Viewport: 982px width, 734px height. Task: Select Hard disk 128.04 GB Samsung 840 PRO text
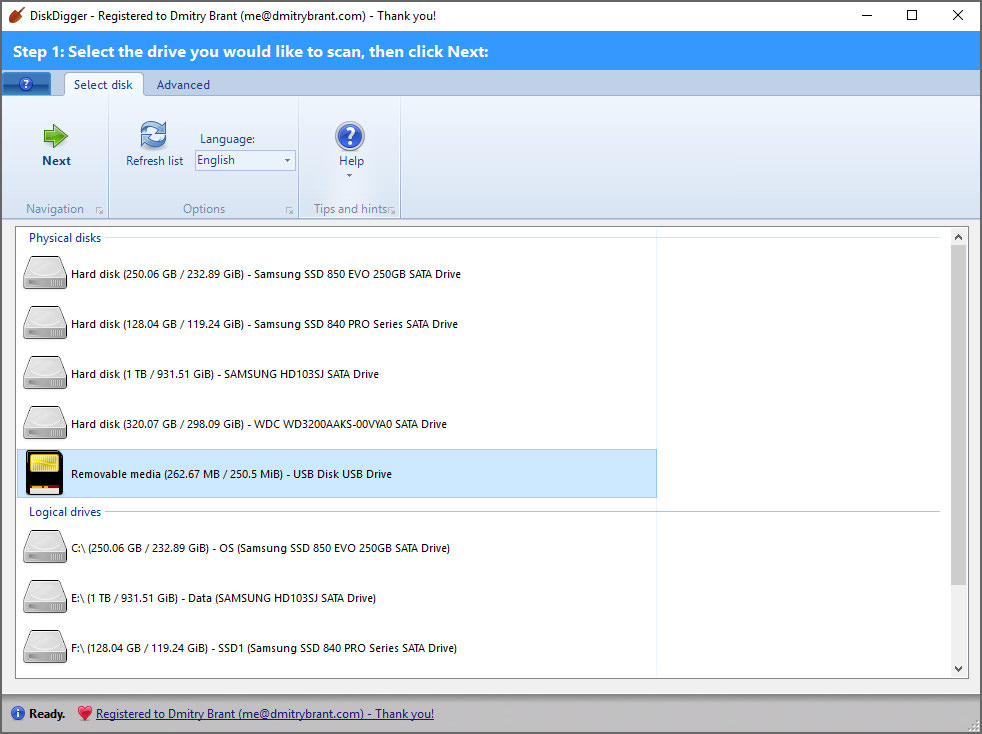click(x=264, y=324)
